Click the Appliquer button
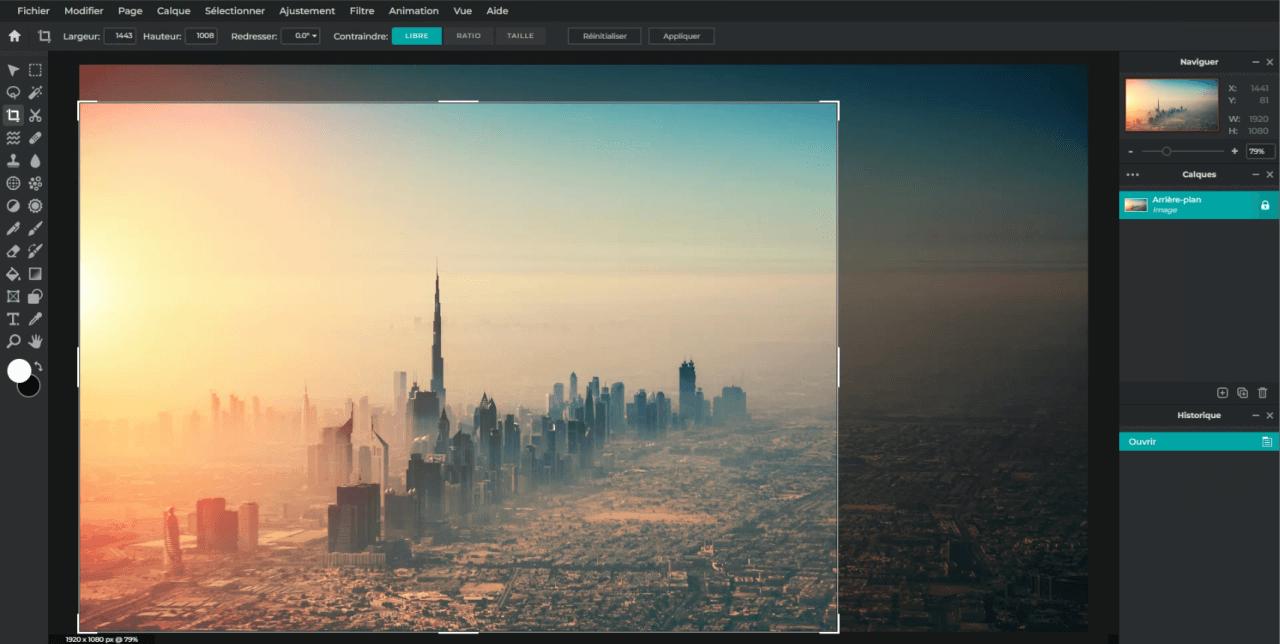Viewport: 1280px width, 644px height. [x=681, y=36]
